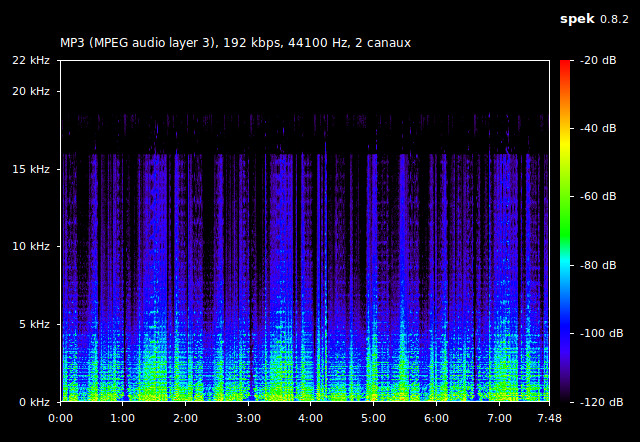Click the -60 dB scale label
The width and height of the screenshot is (640, 442).
click(x=598, y=197)
